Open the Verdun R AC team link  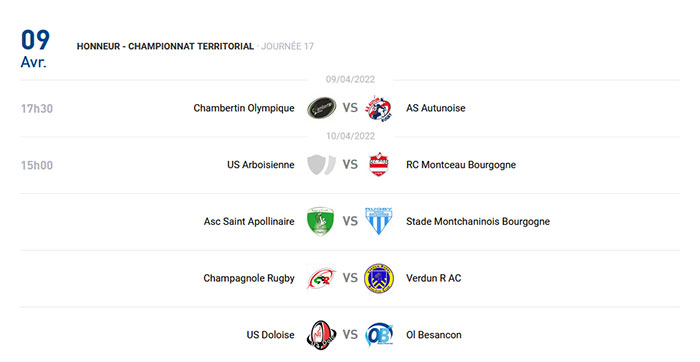click(433, 278)
